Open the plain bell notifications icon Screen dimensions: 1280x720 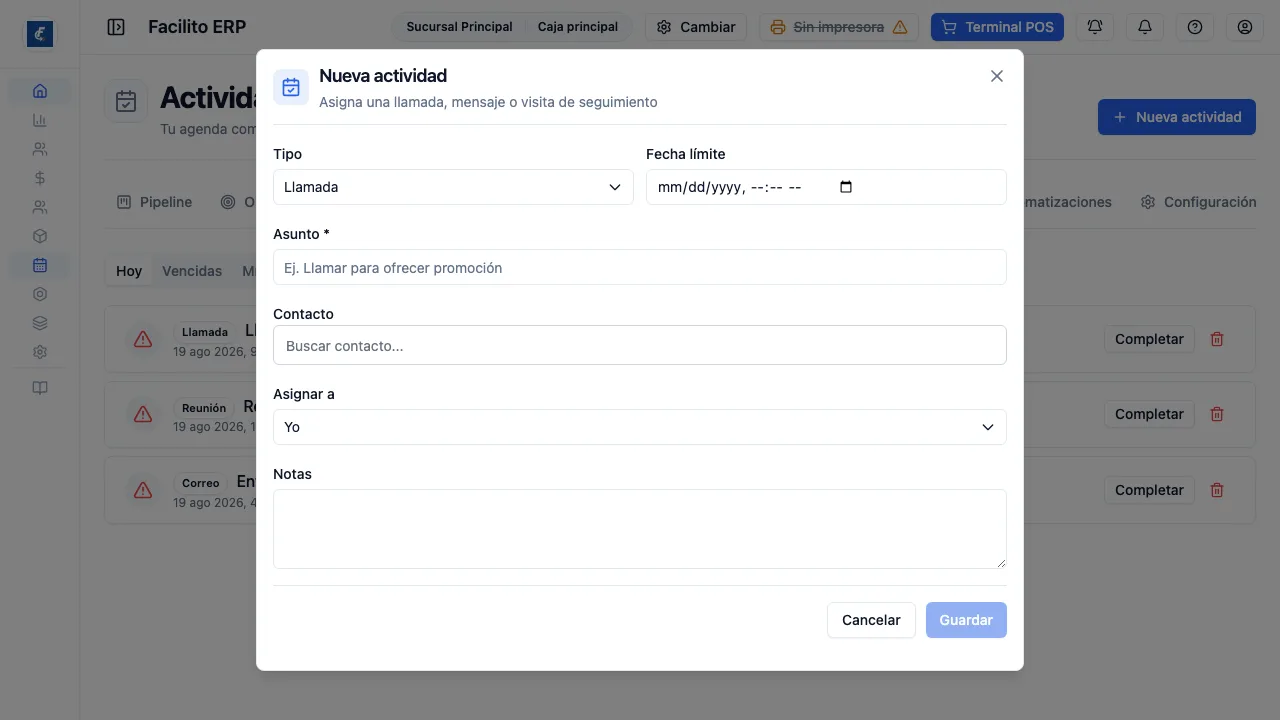pos(1145,27)
